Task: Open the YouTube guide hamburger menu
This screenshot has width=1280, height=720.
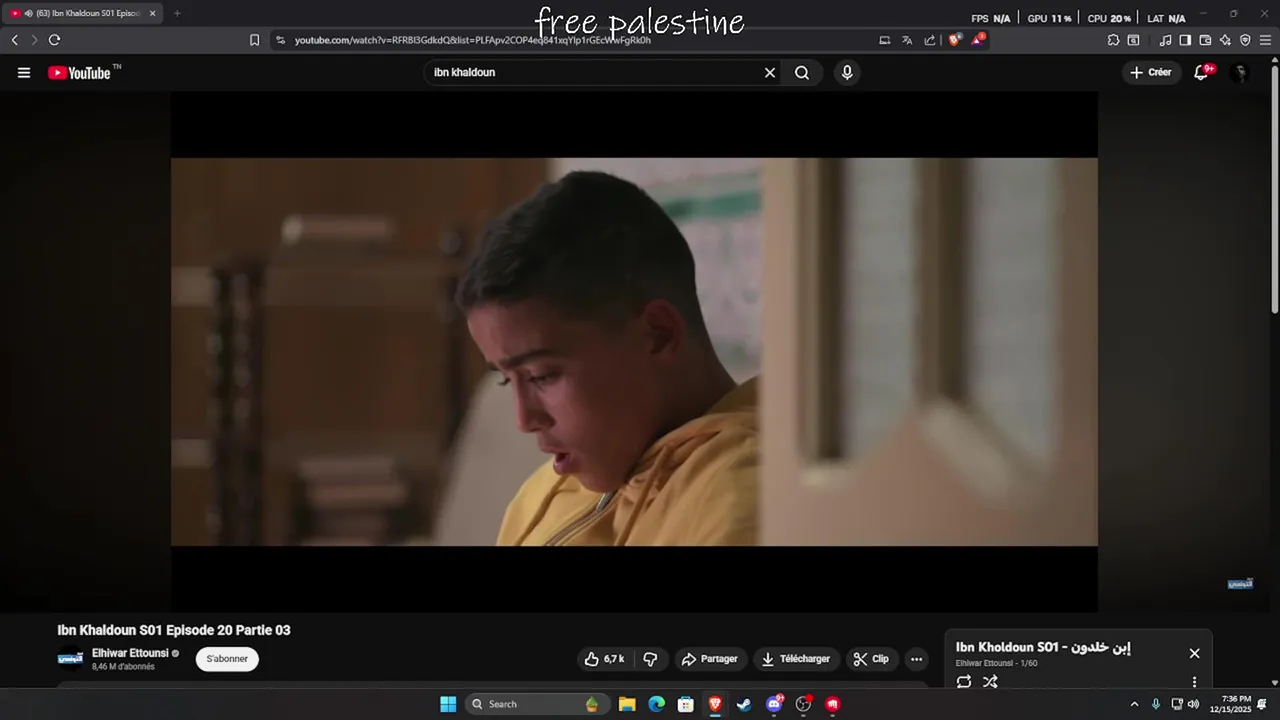Action: (24, 72)
